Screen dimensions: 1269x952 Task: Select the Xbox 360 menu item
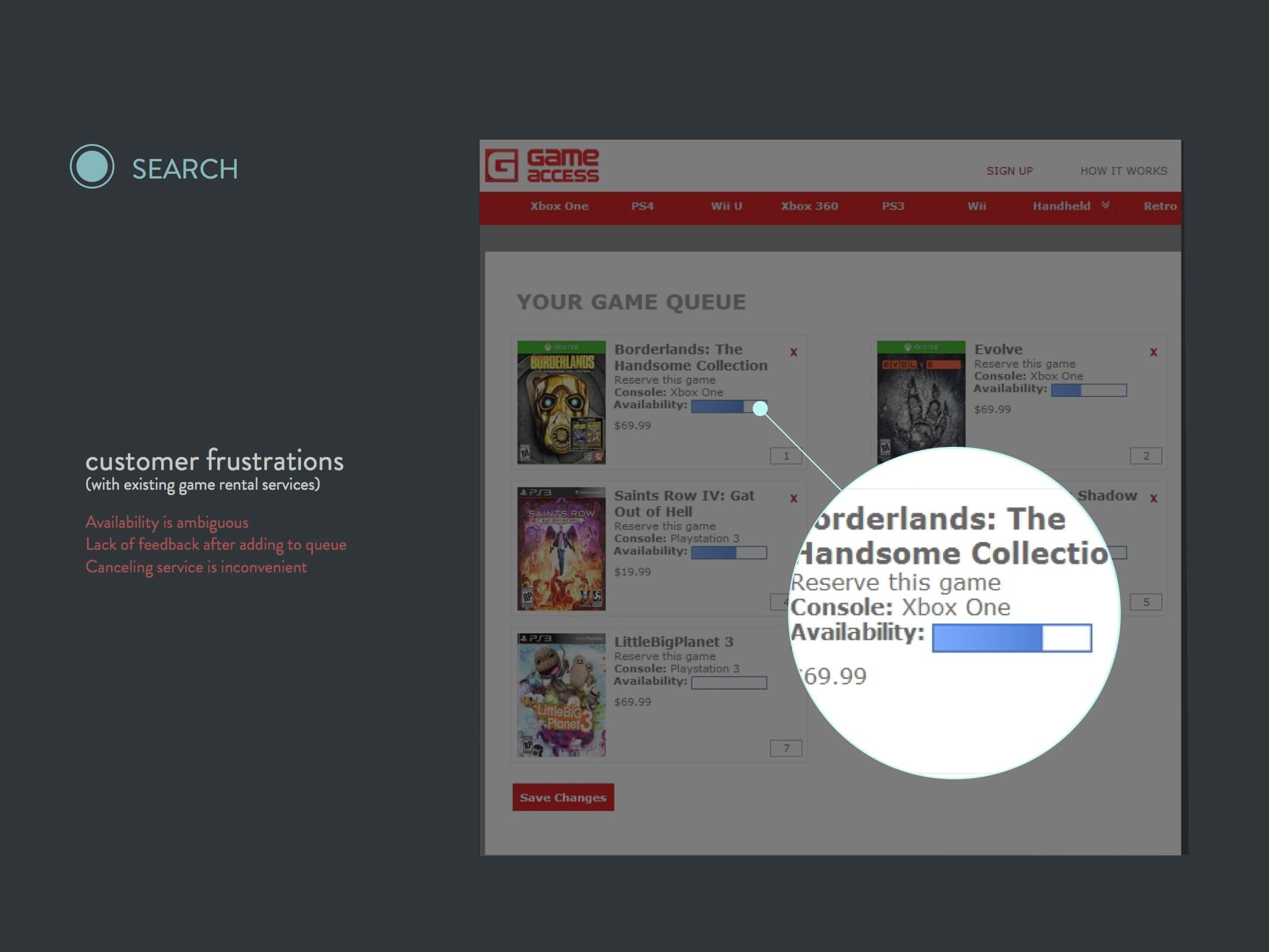(809, 206)
